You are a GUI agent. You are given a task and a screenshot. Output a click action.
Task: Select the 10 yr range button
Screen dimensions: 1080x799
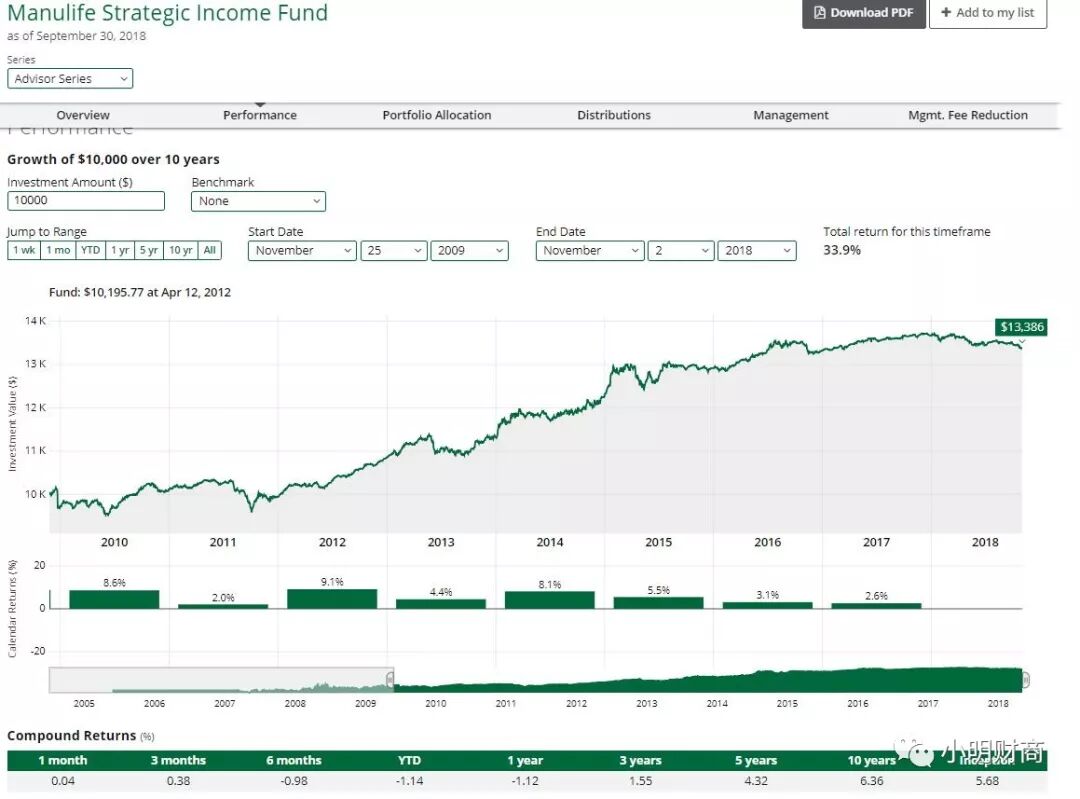coord(181,250)
